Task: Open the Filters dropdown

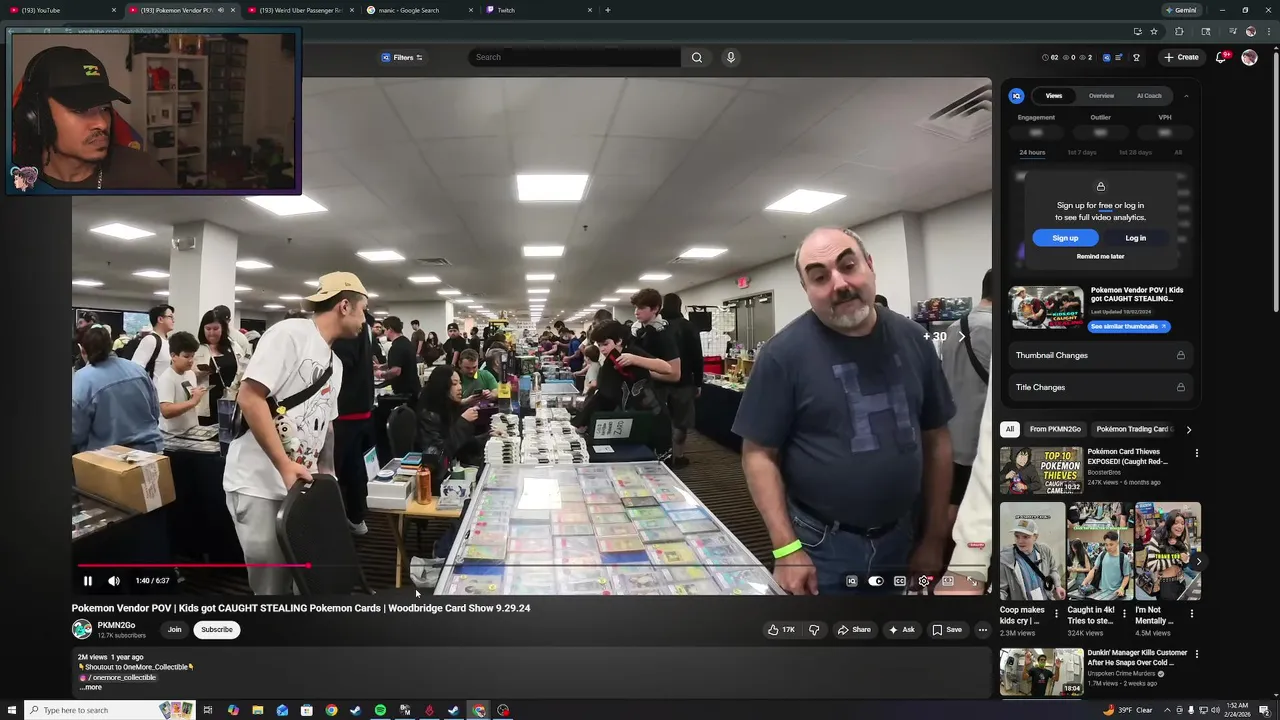Action: point(402,57)
